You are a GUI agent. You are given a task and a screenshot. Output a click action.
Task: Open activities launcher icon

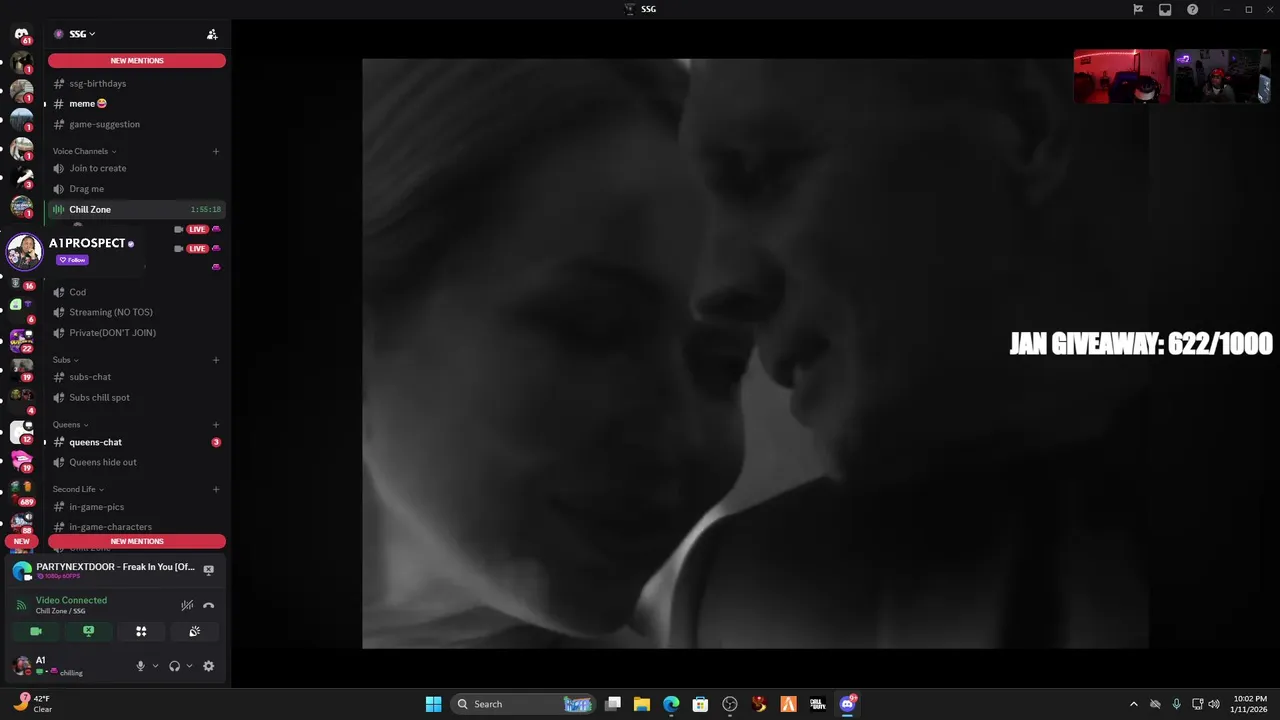tap(141, 631)
